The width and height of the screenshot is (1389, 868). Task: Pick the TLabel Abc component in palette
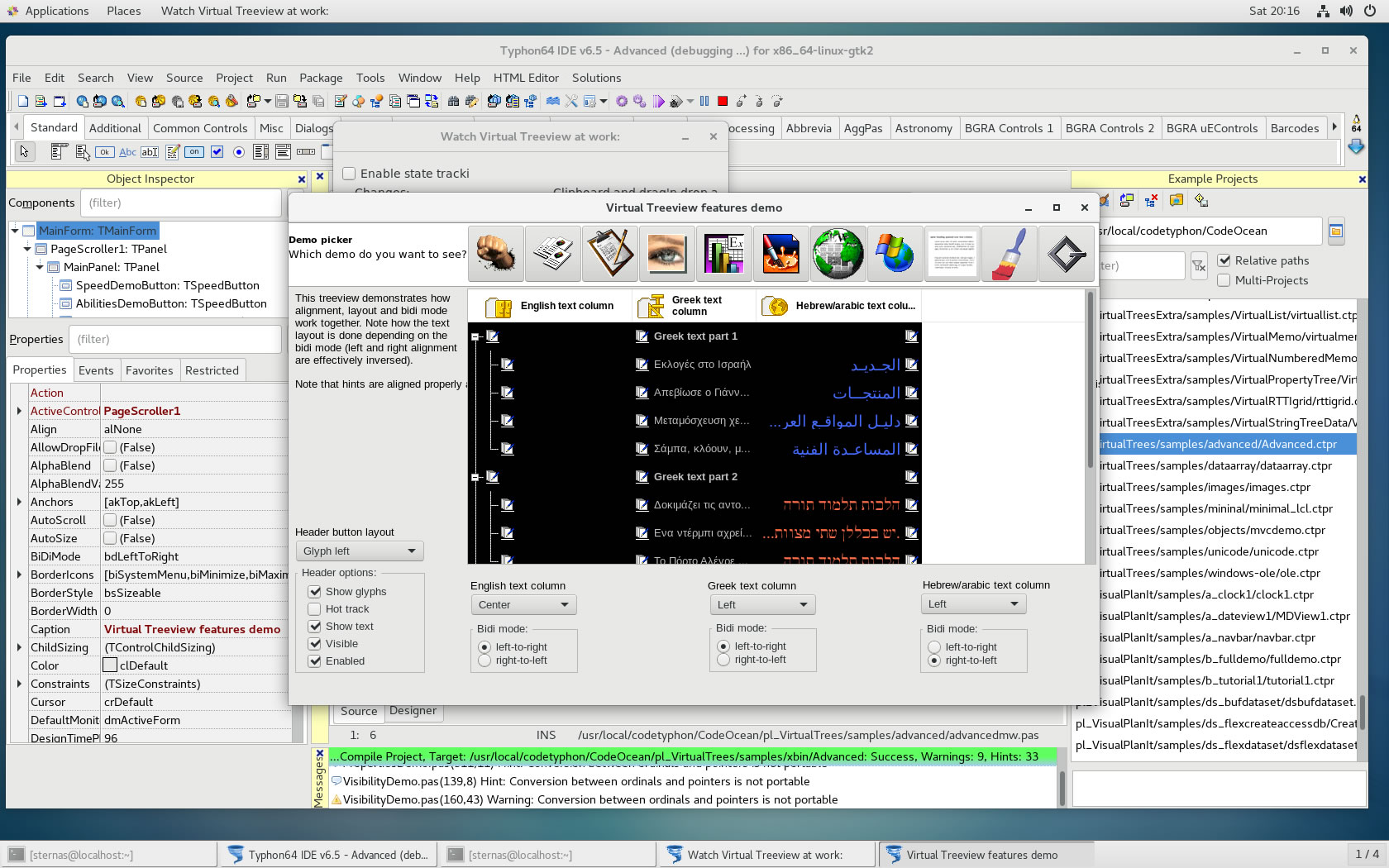pyautogui.click(x=127, y=151)
